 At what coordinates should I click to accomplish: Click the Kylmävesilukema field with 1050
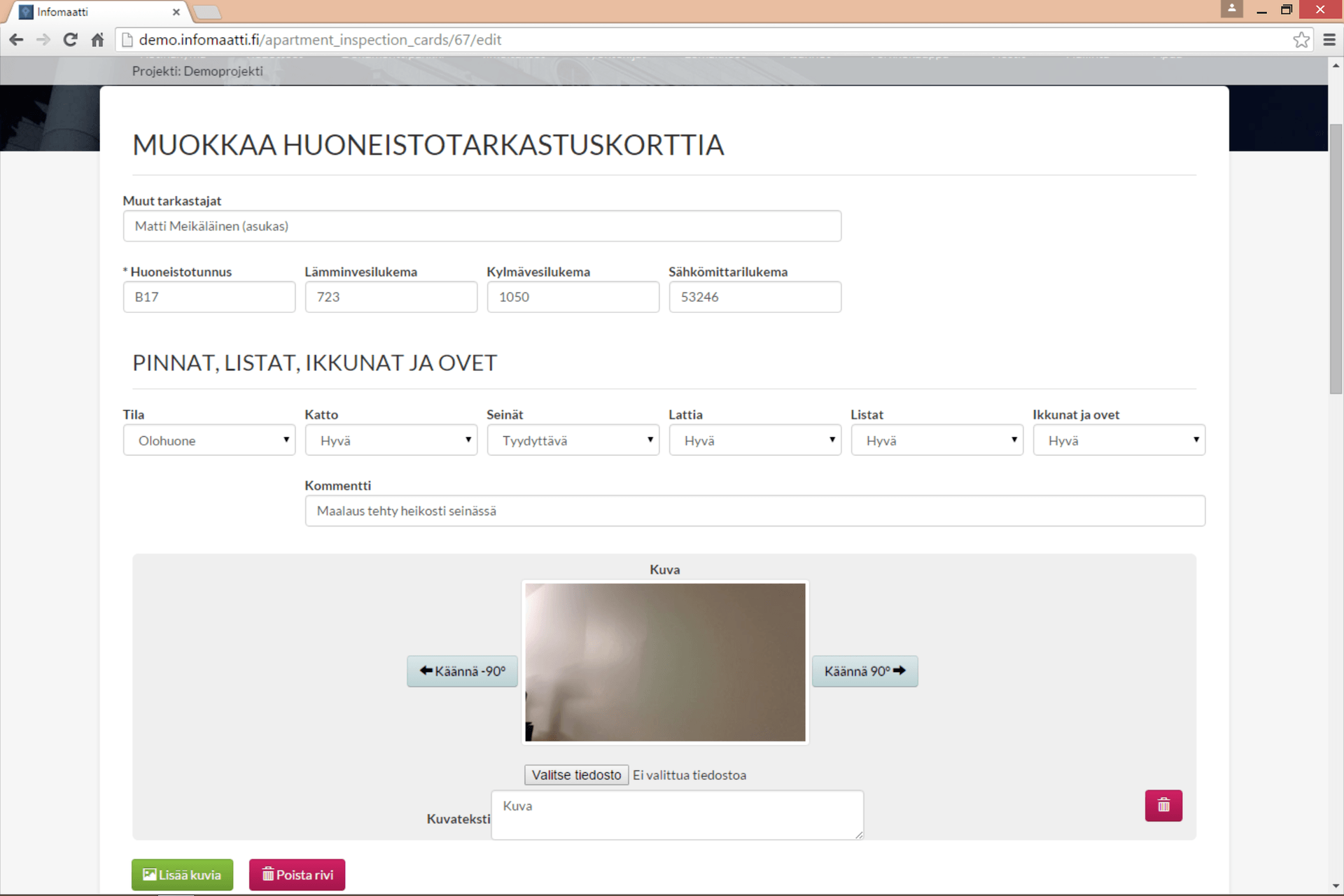point(573,297)
